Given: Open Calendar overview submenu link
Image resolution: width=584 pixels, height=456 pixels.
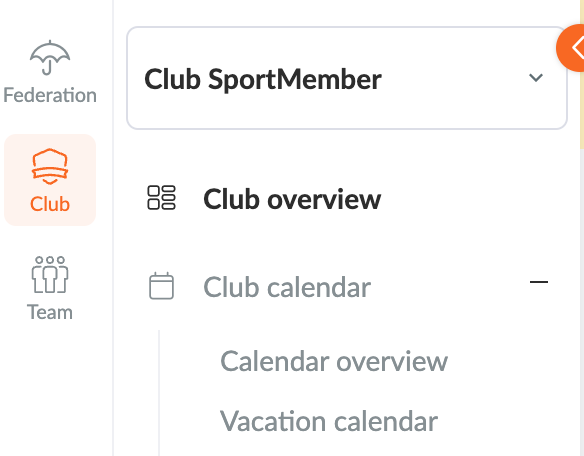Looking at the screenshot, I should click(x=334, y=361).
